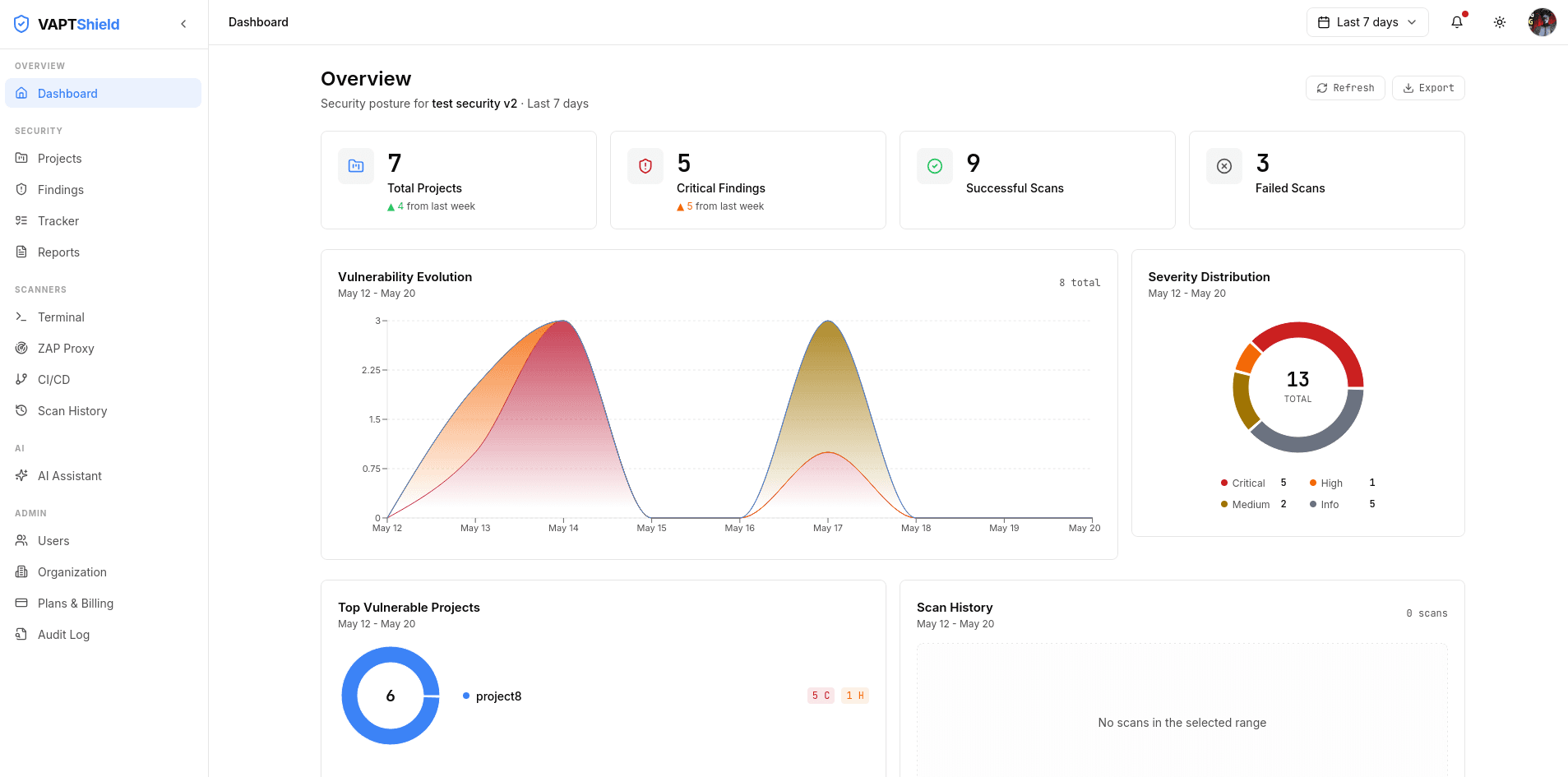Export the dashboard overview

1428,88
